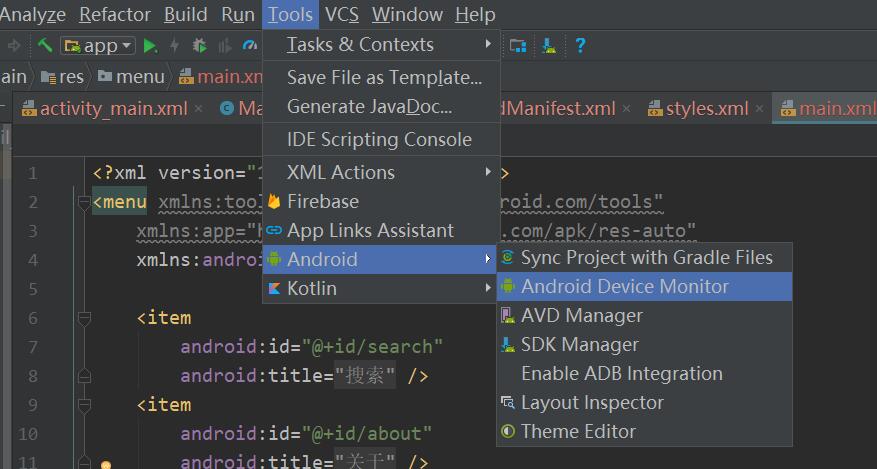This screenshot has height=469, width=877.
Task: Collapse the fold marker at line 6
Action: [x=84, y=318]
